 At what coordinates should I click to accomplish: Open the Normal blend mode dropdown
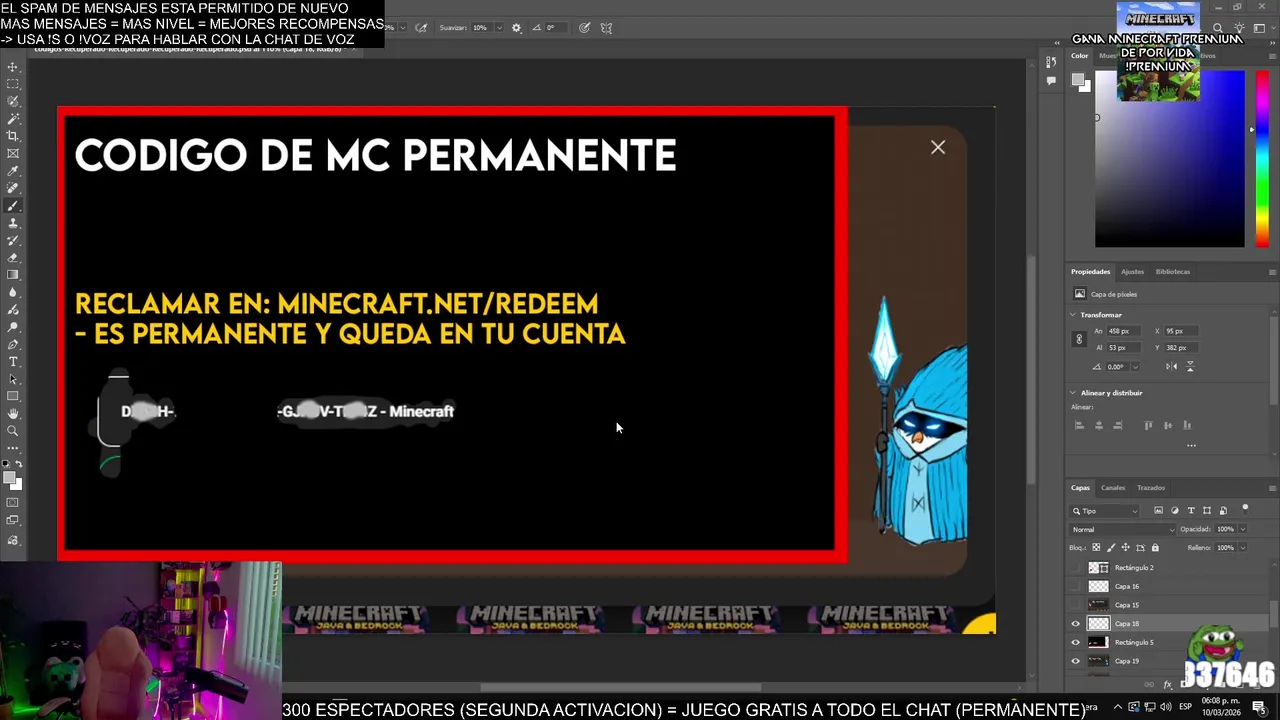[x=1123, y=529]
